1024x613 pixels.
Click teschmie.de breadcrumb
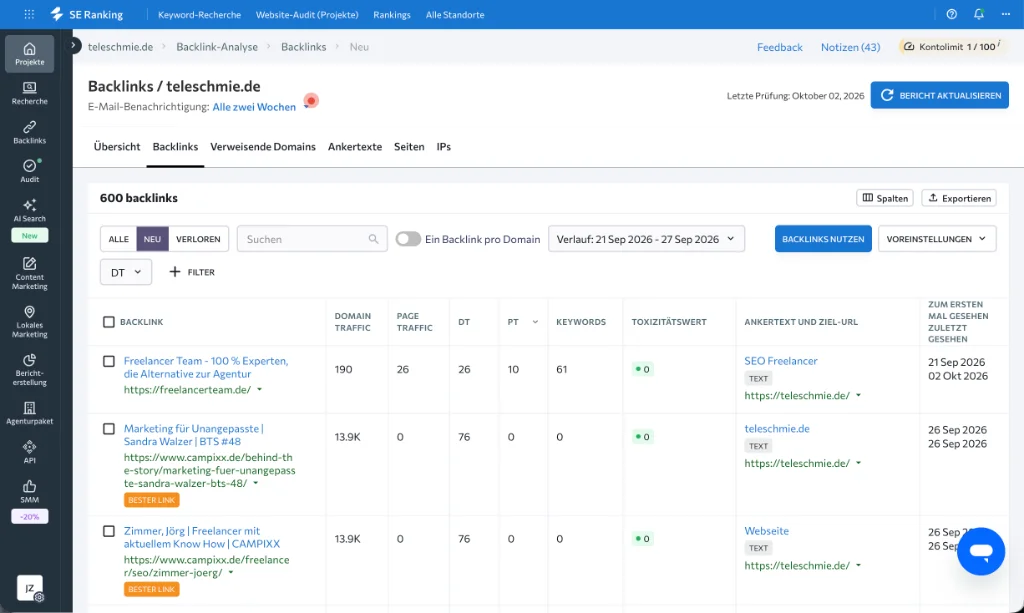click(x=121, y=47)
